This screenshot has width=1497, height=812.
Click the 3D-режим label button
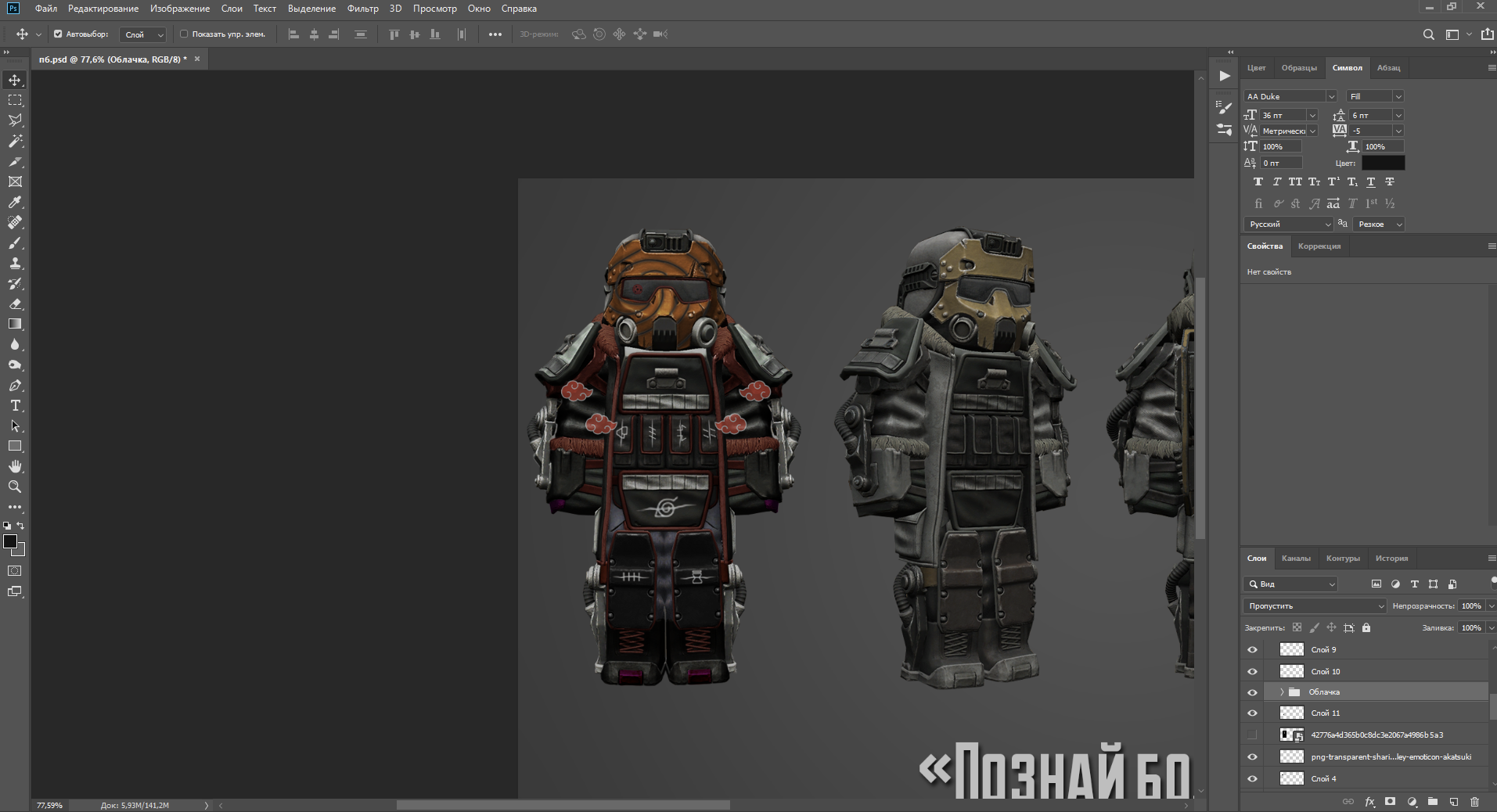point(539,34)
